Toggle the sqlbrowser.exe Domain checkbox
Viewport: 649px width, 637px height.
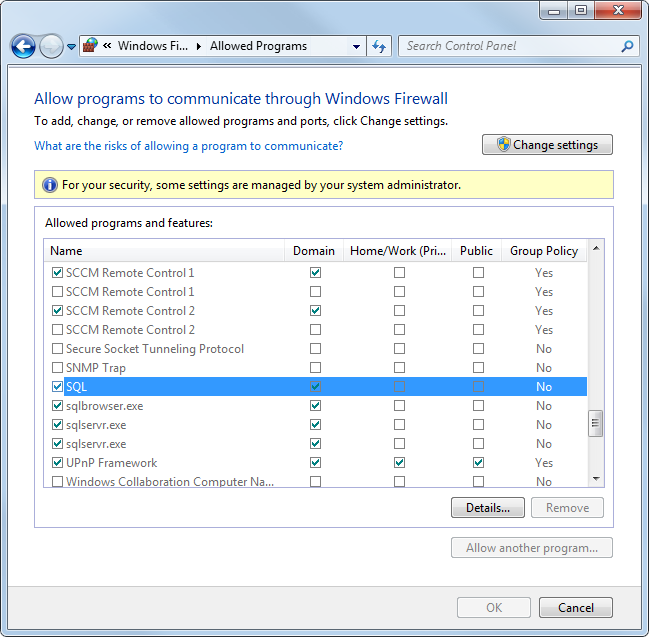click(x=315, y=406)
